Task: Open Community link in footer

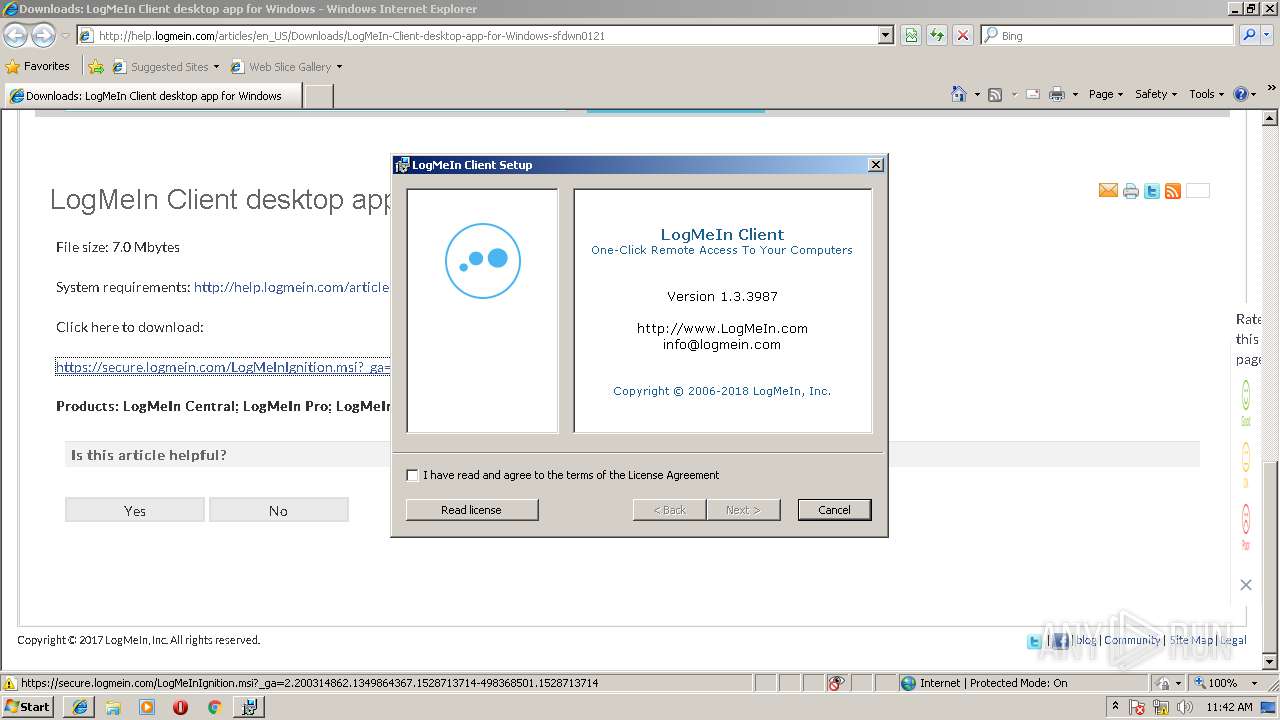Action: point(1132,640)
